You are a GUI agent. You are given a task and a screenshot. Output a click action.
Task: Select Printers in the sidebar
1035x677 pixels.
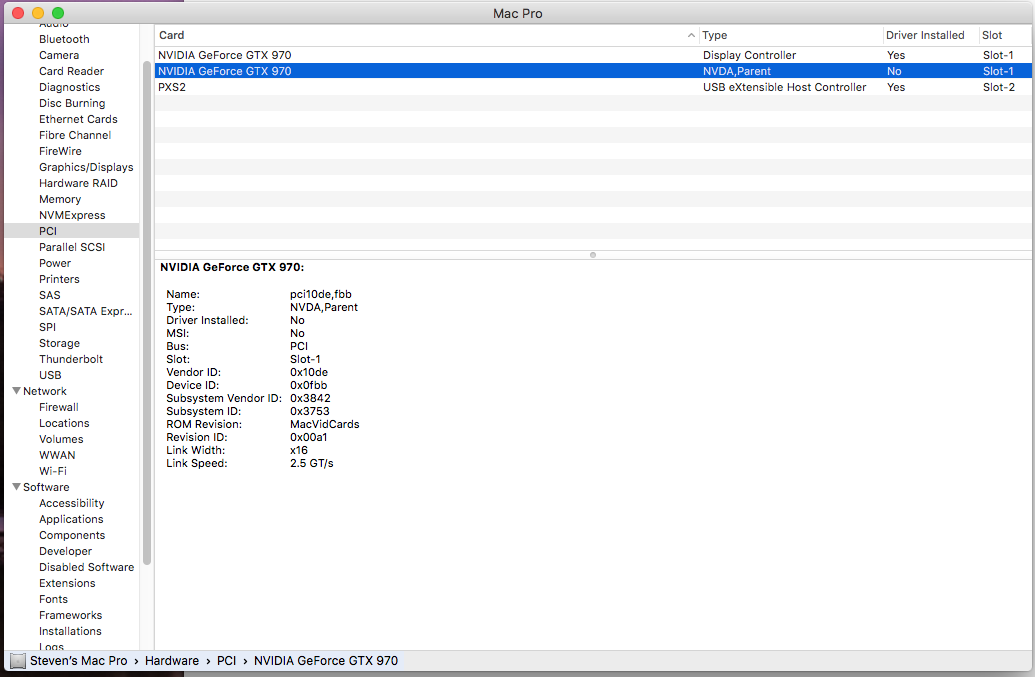coord(59,279)
